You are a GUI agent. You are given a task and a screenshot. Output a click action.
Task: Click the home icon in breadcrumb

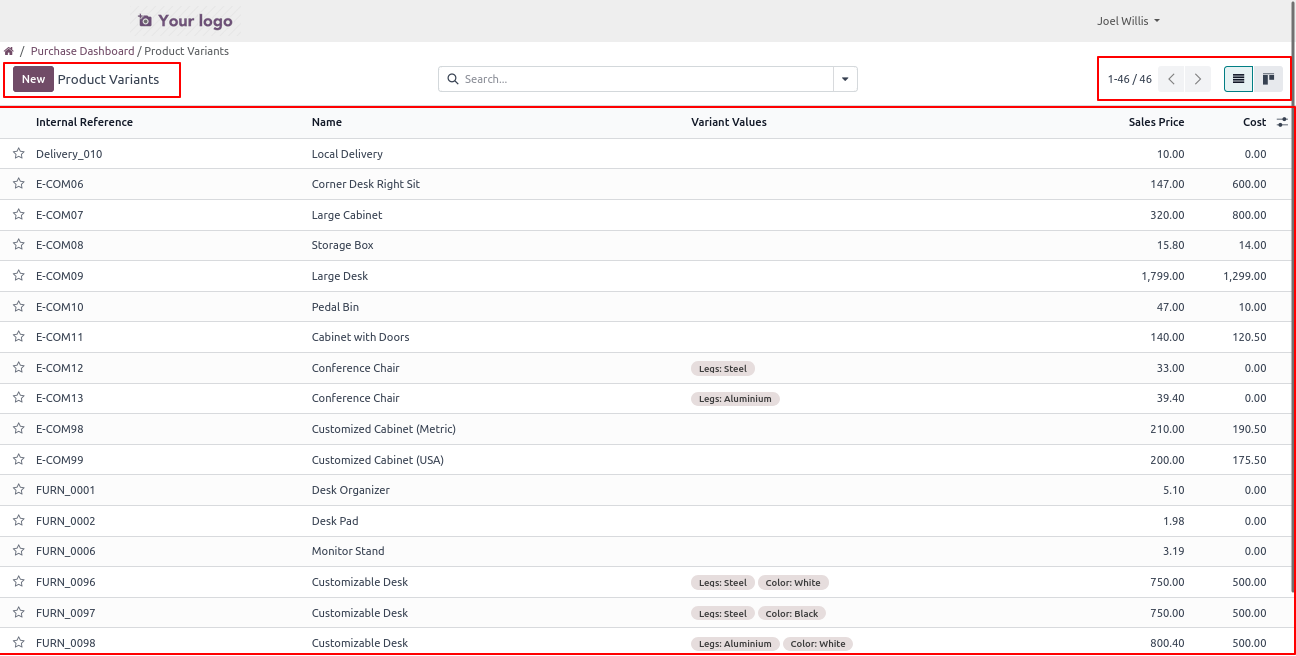click(x=9, y=51)
